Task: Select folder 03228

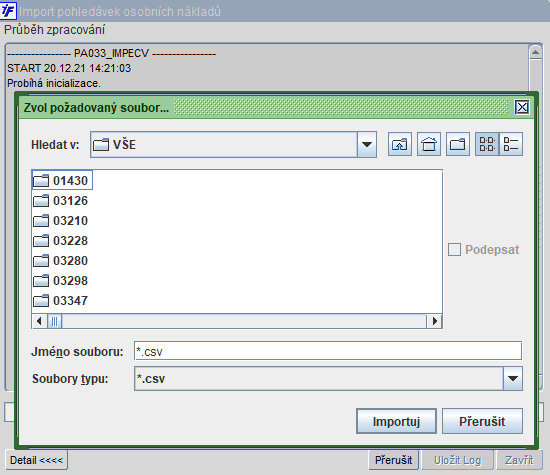Action: coord(60,241)
